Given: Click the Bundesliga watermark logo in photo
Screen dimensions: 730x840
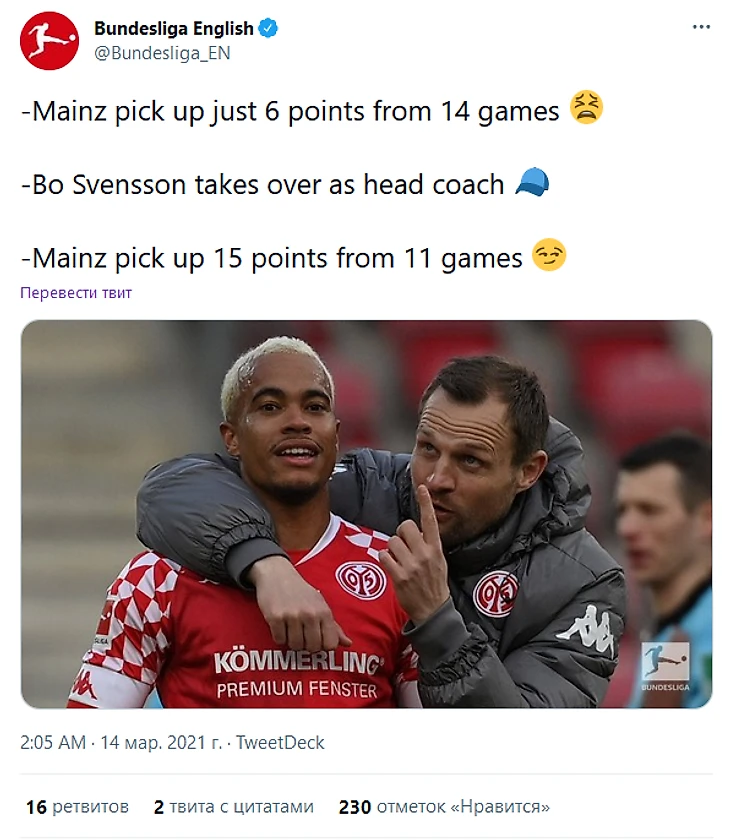Looking at the screenshot, I should [665, 666].
